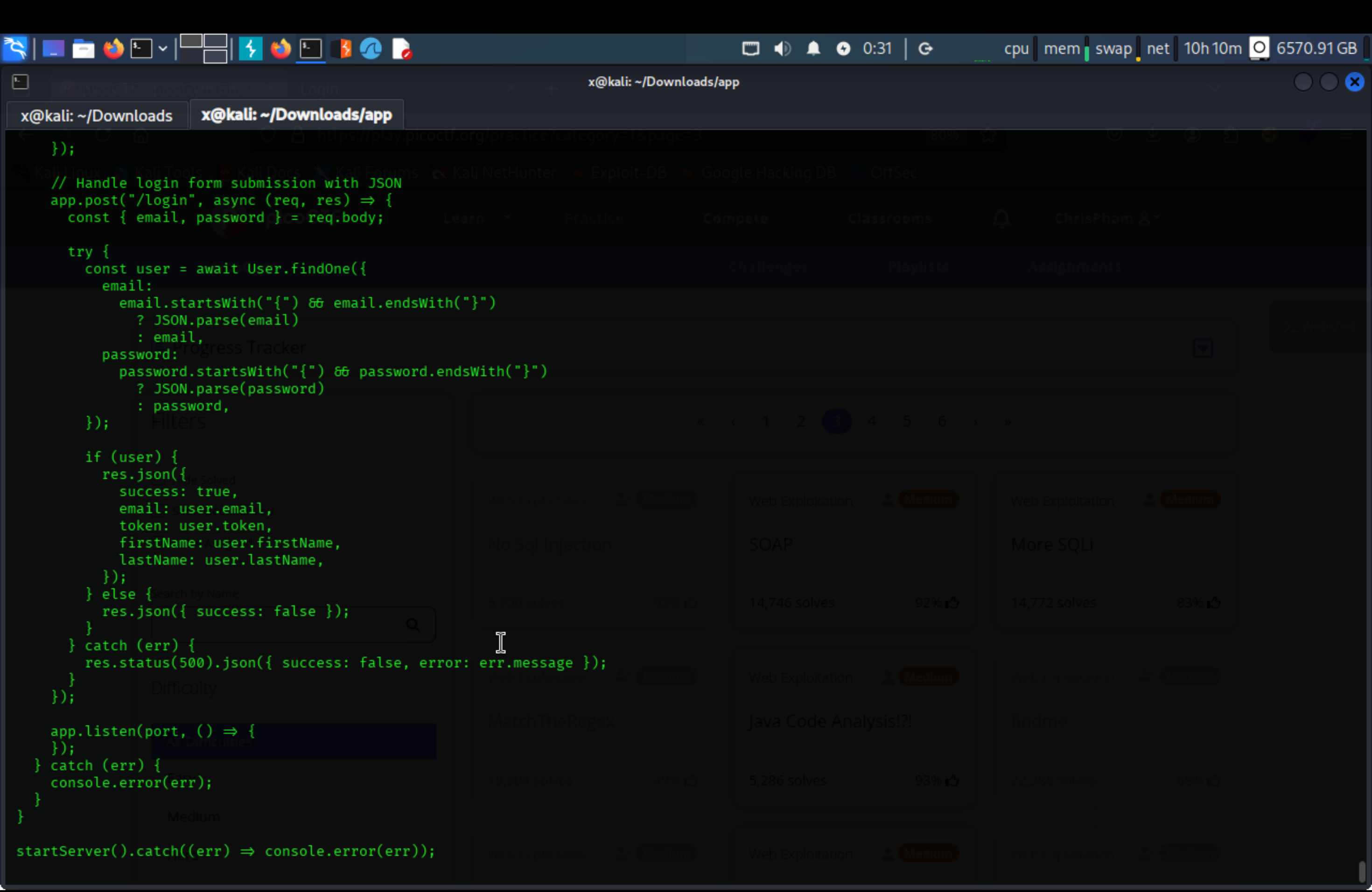Click the console.error(err); line
Screen dimensions: 1372x892
[132, 783]
